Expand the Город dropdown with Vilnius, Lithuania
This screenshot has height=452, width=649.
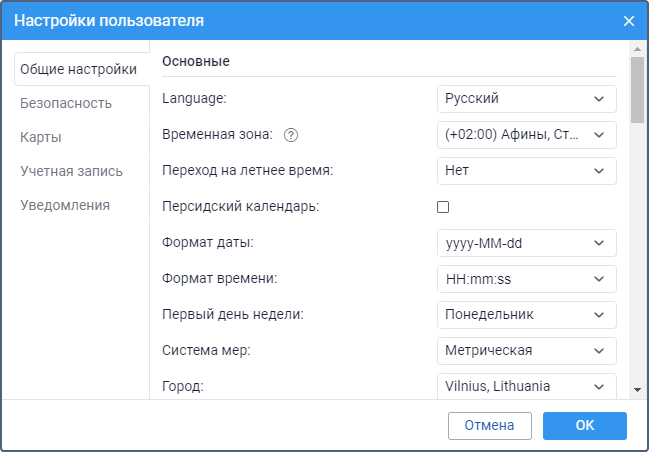click(526, 387)
